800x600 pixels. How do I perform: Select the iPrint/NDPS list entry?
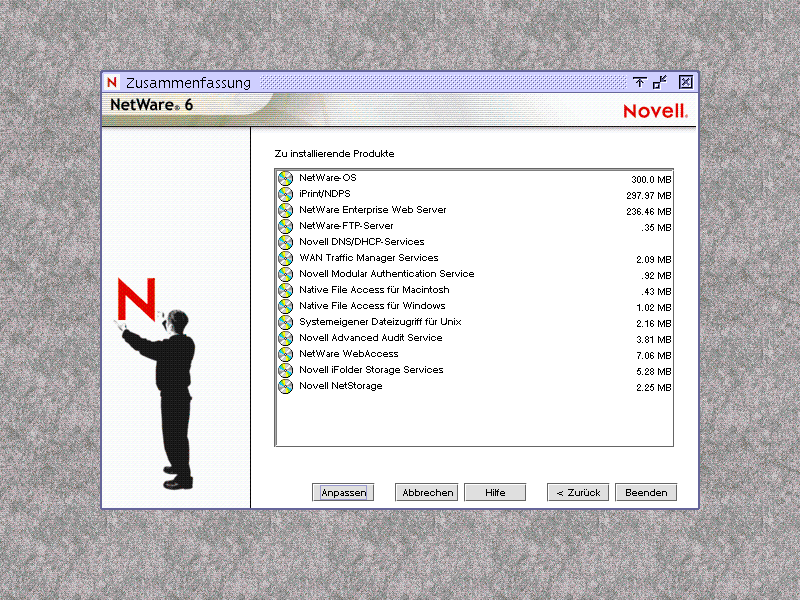click(x=474, y=194)
